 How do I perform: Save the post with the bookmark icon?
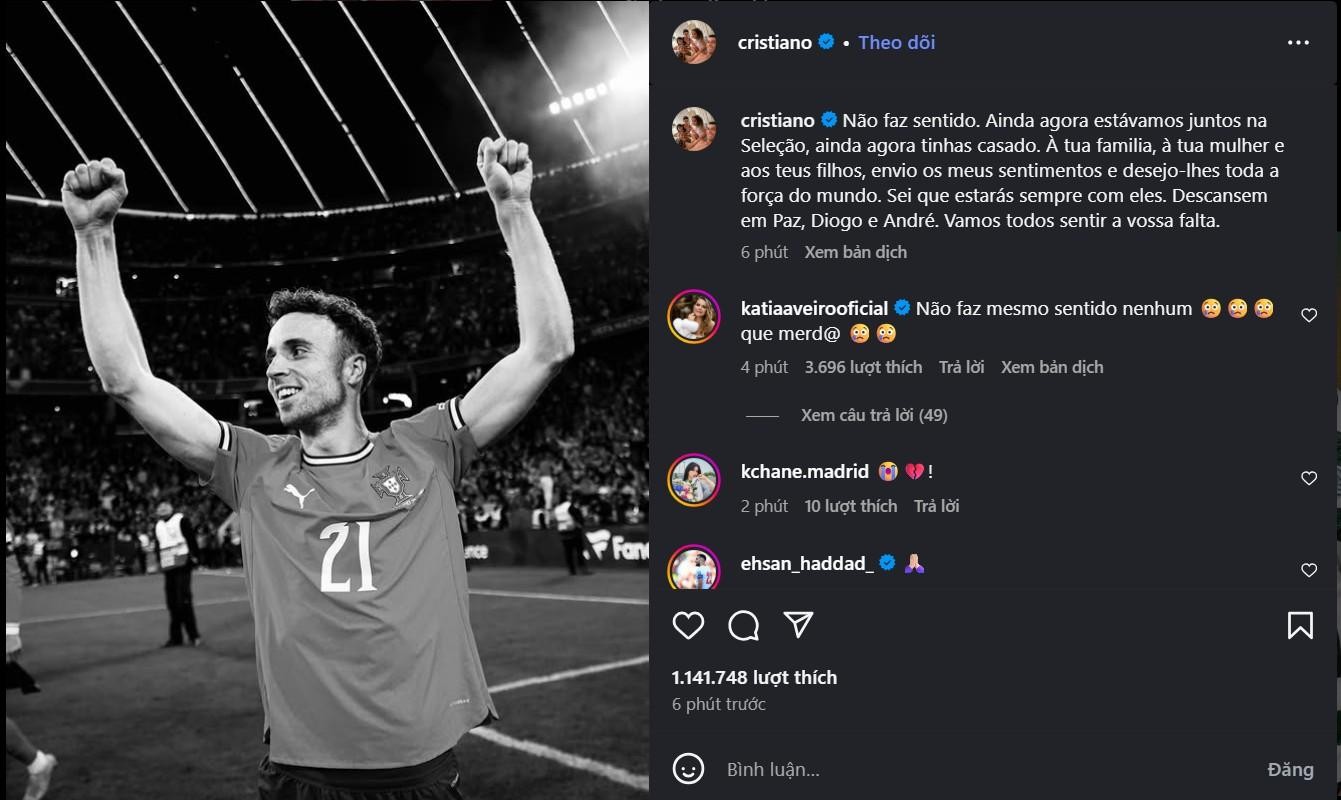coord(1300,626)
